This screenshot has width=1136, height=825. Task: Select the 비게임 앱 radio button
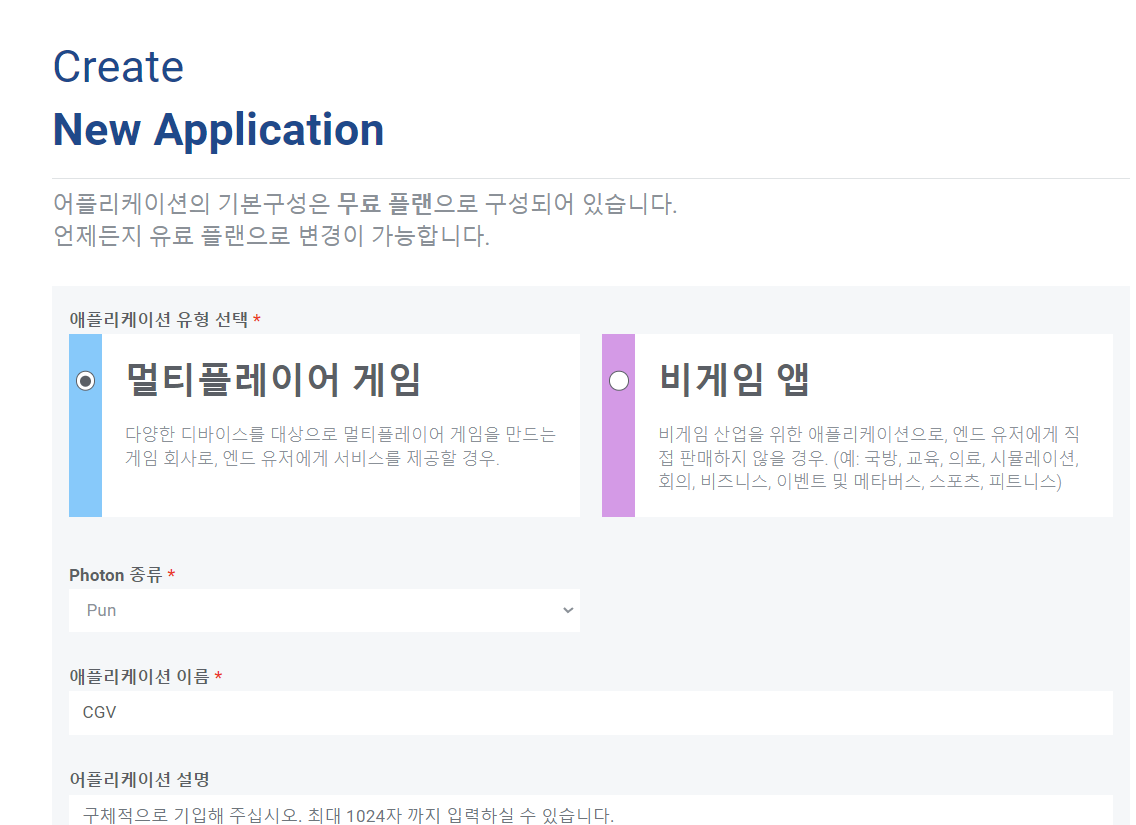click(x=619, y=380)
